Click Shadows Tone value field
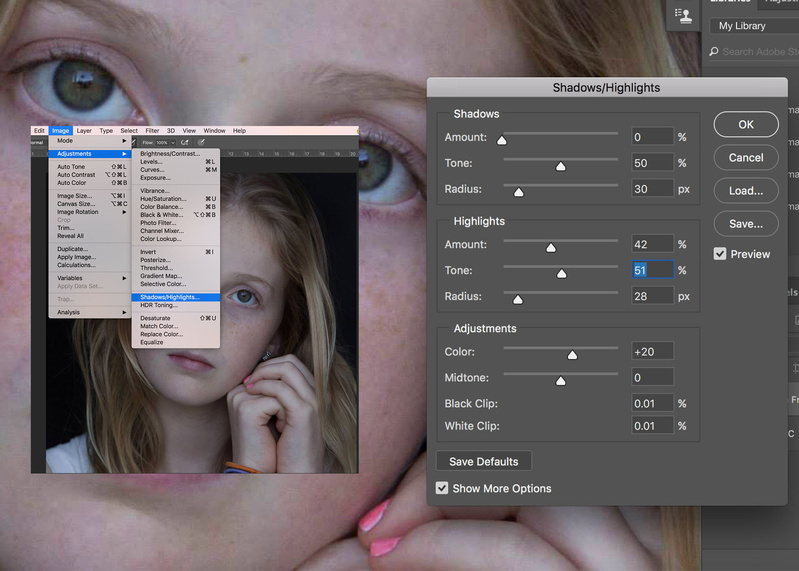This screenshot has width=799, height=571. tap(652, 163)
